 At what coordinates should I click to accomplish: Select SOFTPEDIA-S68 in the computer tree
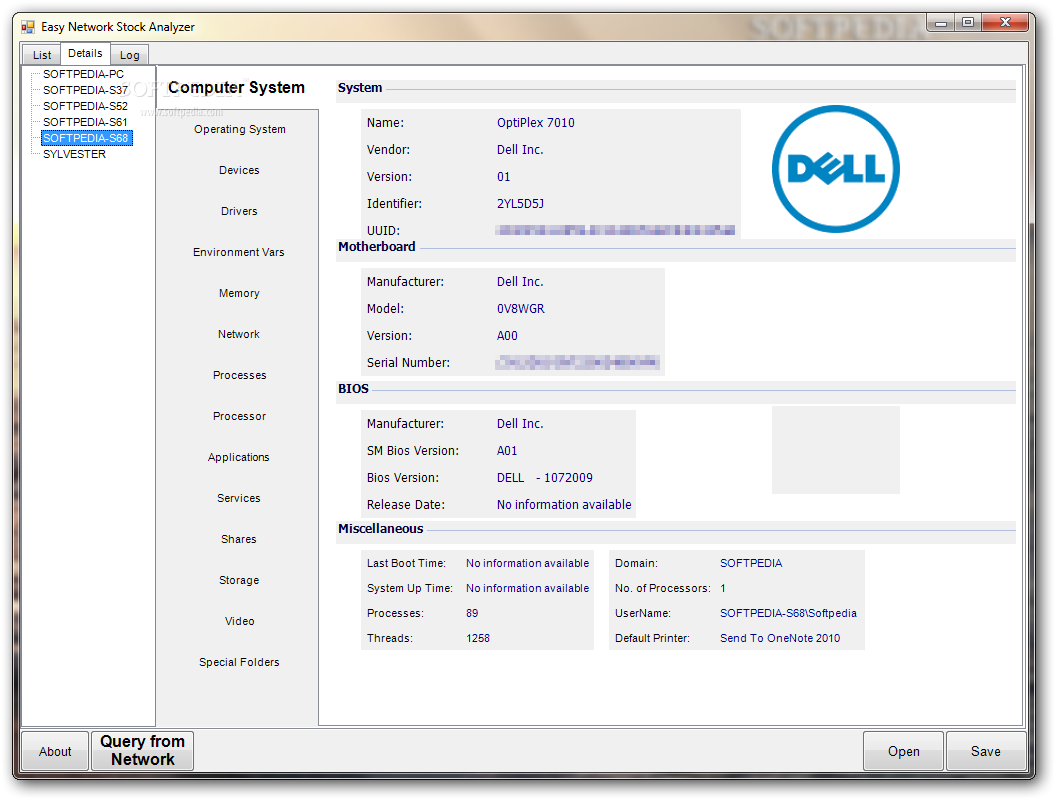pyautogui.click(x=86, y=138)
